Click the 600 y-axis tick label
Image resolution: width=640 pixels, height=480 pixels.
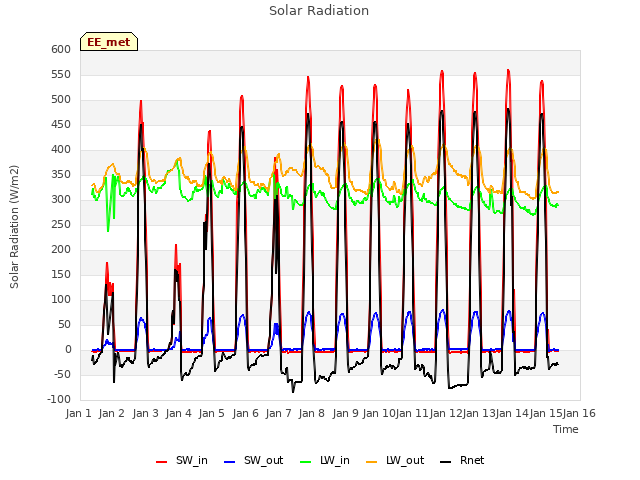[61, 49]
